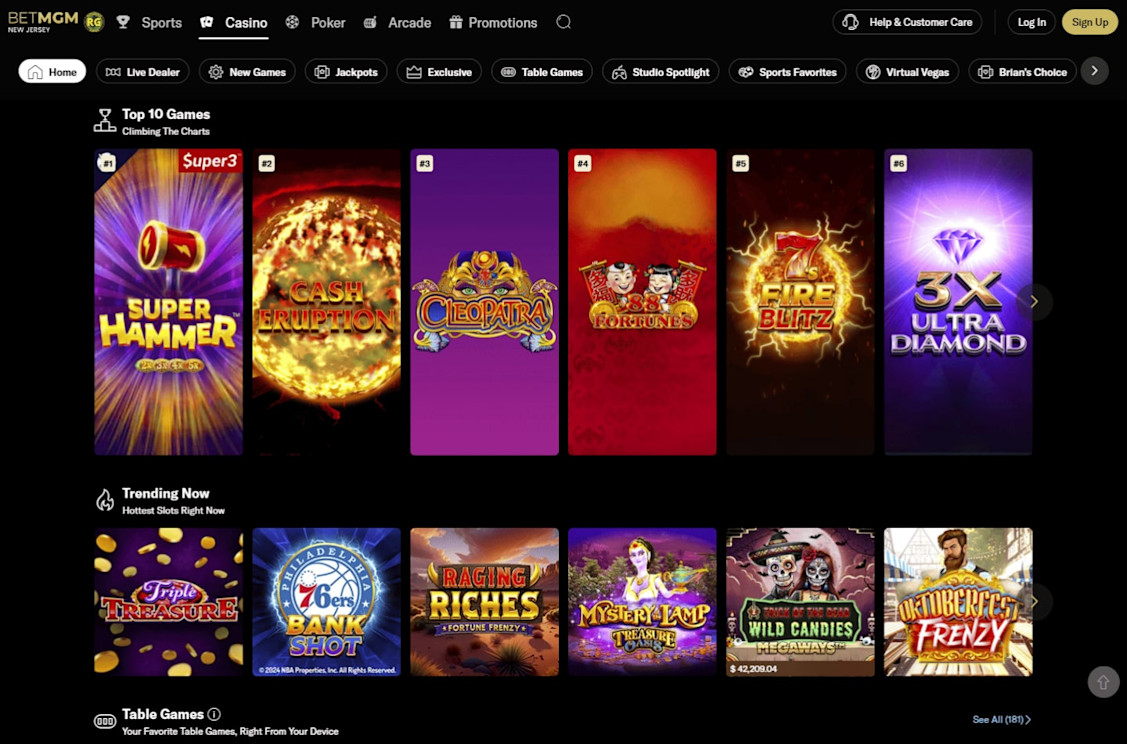Screen dimensions: 1127x744
Task: Open the Poker tab
Action: [315, 22]
